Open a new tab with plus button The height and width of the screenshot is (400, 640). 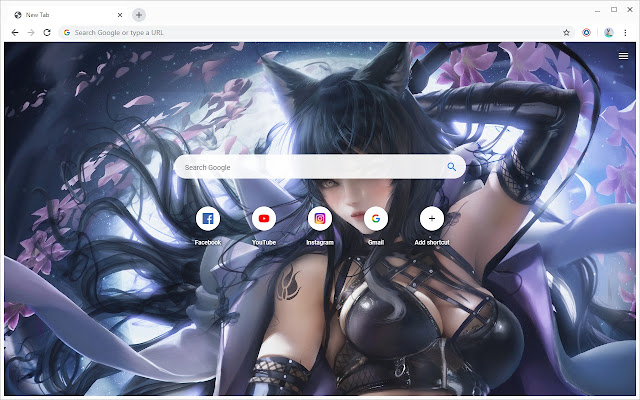[139, 15]
